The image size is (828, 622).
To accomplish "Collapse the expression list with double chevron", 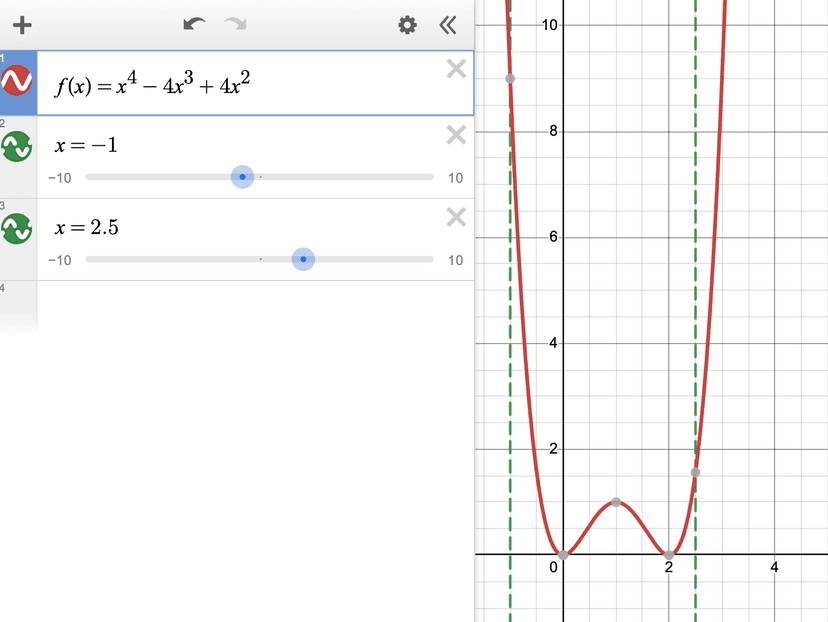I will 448,25.
